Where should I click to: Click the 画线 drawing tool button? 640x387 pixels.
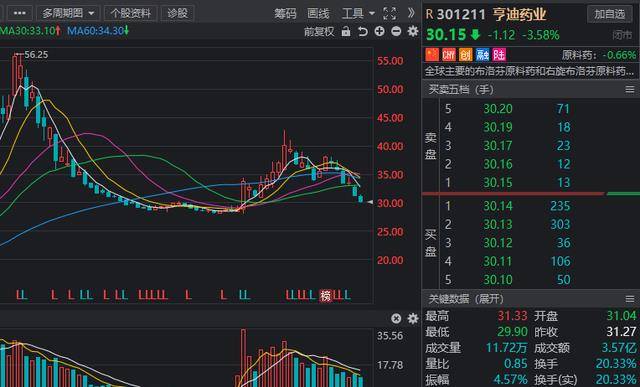pyautogui.click(x=318, y=13)
